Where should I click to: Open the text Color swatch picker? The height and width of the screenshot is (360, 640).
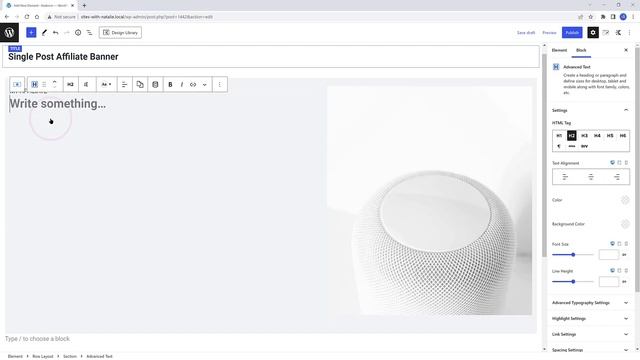(625, 200)
